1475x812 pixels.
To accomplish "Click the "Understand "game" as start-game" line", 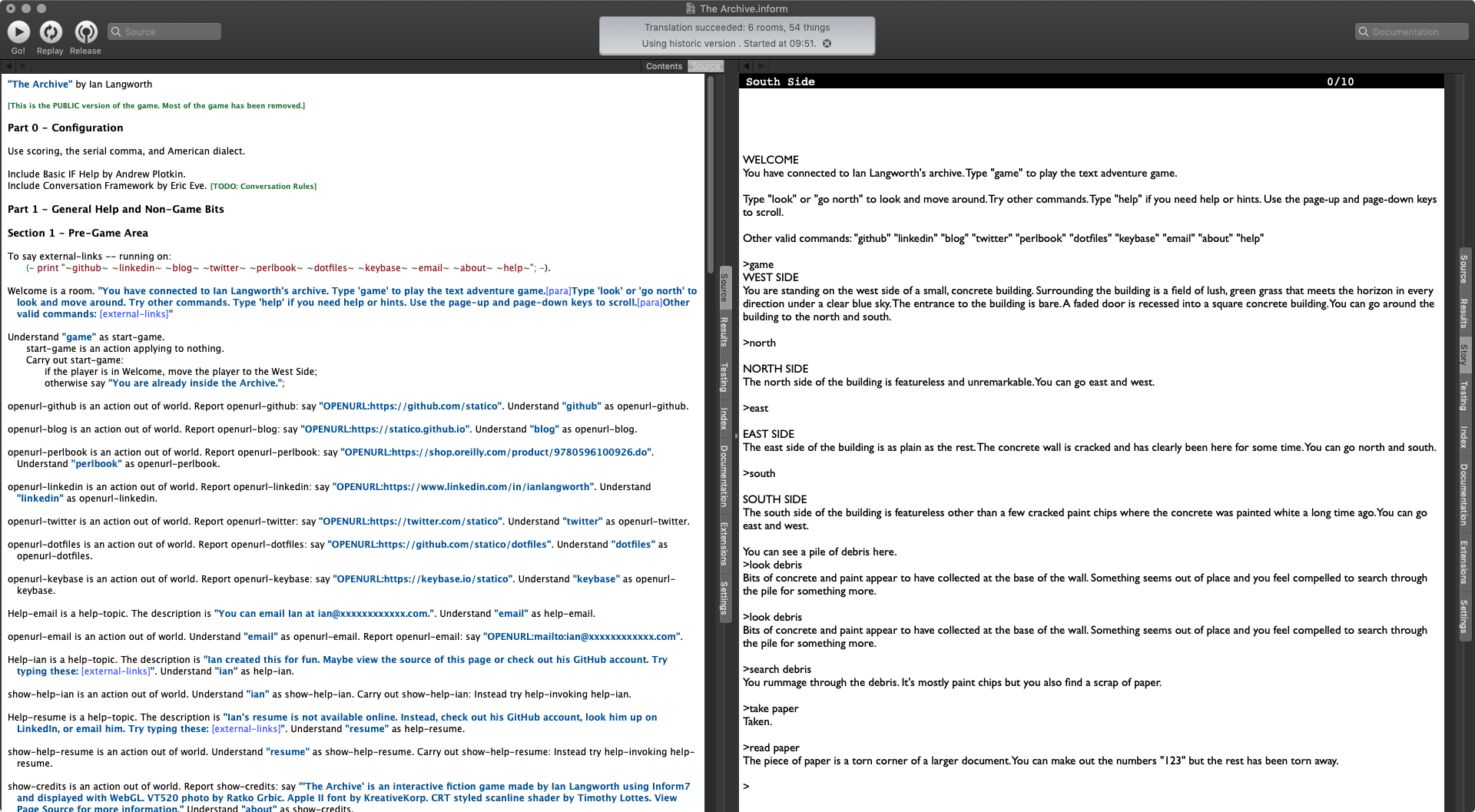I will coord(86,337).
